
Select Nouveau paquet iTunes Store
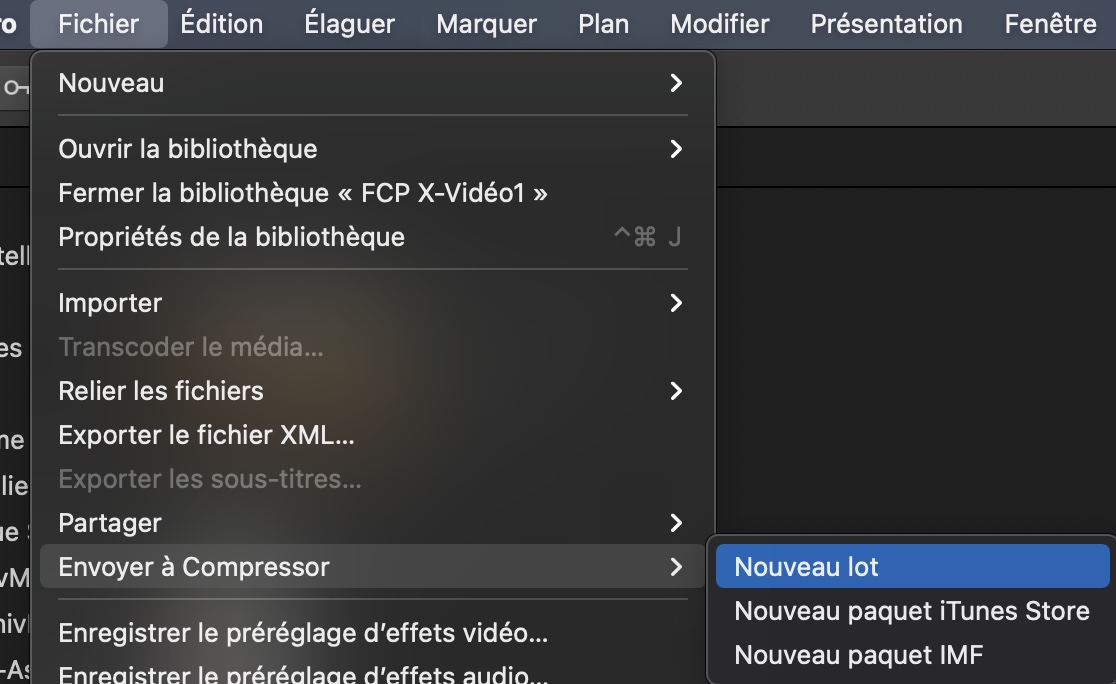coord(911,611)
